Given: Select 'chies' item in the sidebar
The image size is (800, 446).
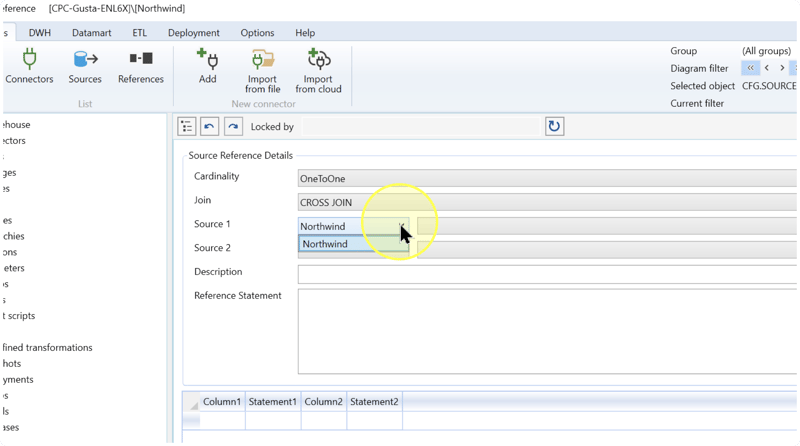Looking at the screenshot, I should 13,236.
